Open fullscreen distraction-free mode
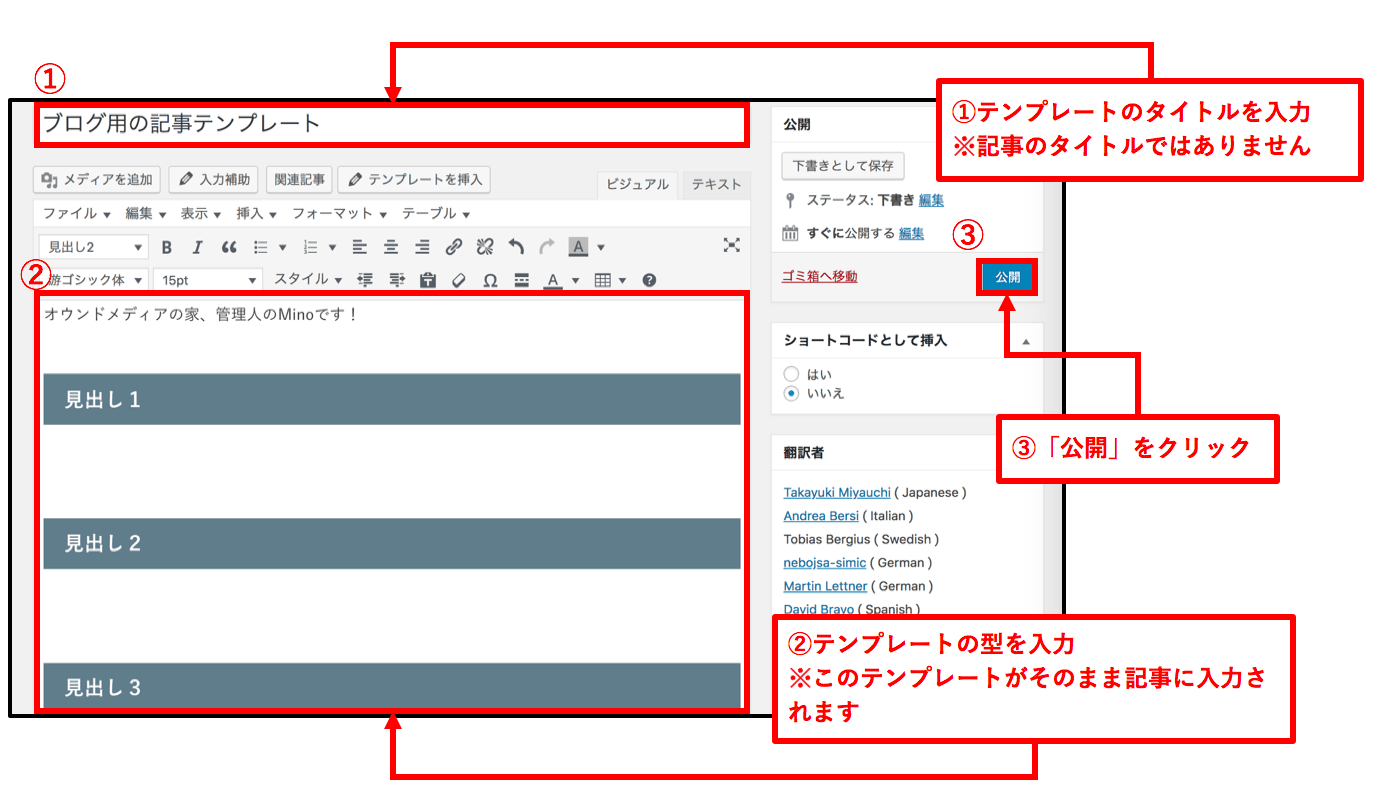 point(732,246)
